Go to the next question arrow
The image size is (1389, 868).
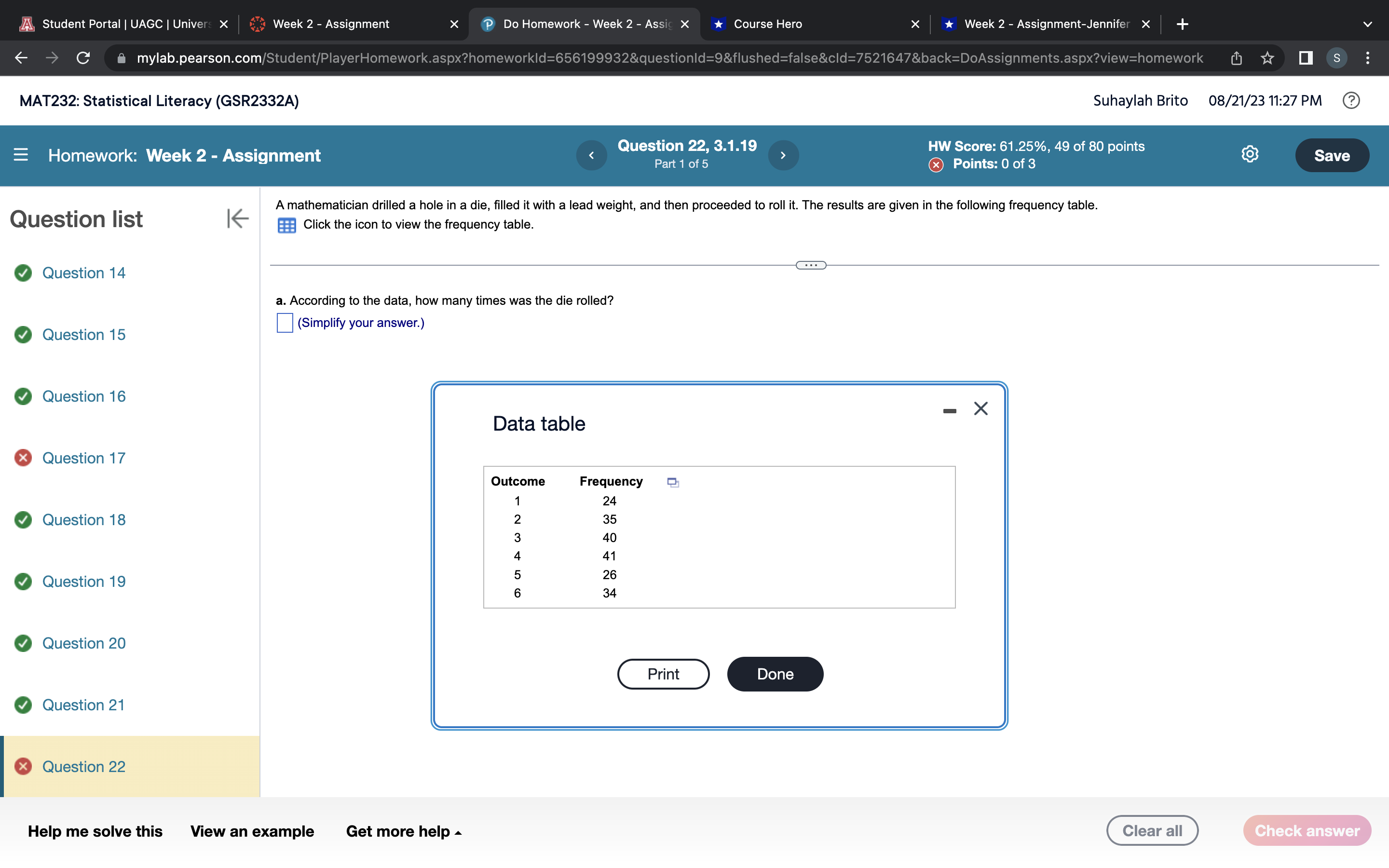[x=783, y=155]
